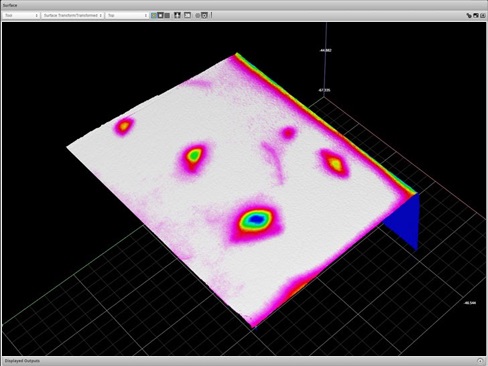Click the vertical Z axis line
Screen dimensions: 488x366
tap(325, 59)
